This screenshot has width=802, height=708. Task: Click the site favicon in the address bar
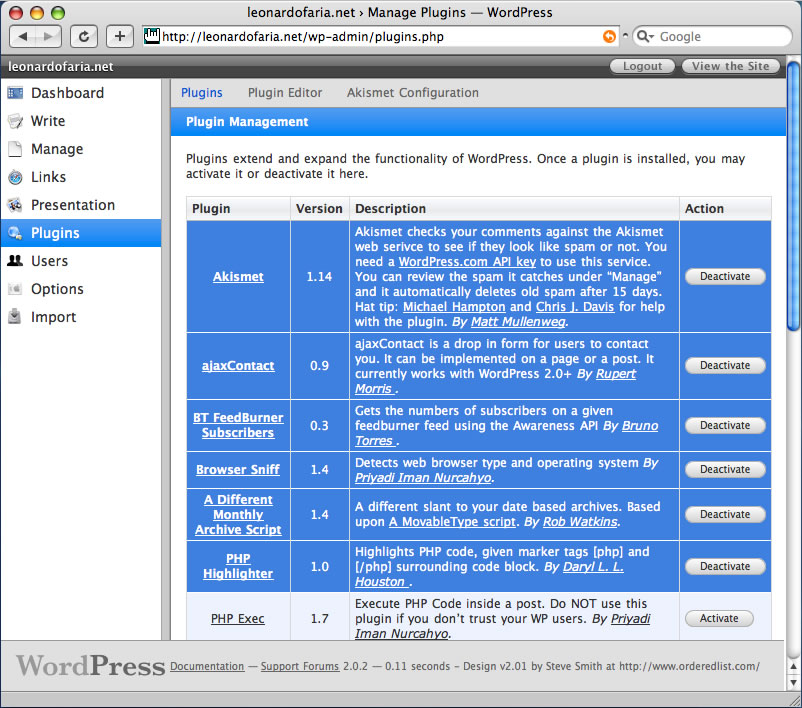tap(151, 36)
